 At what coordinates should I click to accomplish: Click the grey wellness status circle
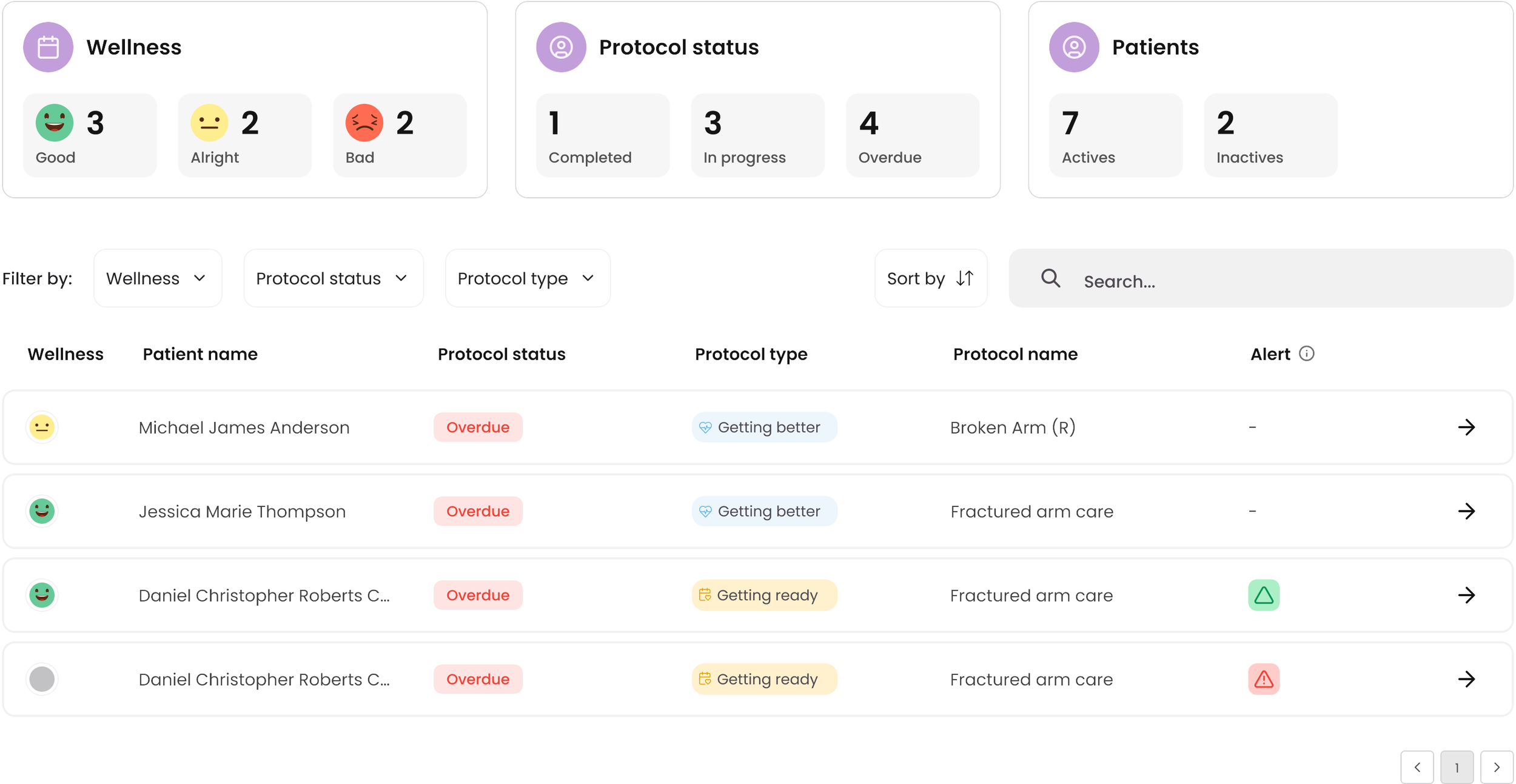click(x=42, y=679)
